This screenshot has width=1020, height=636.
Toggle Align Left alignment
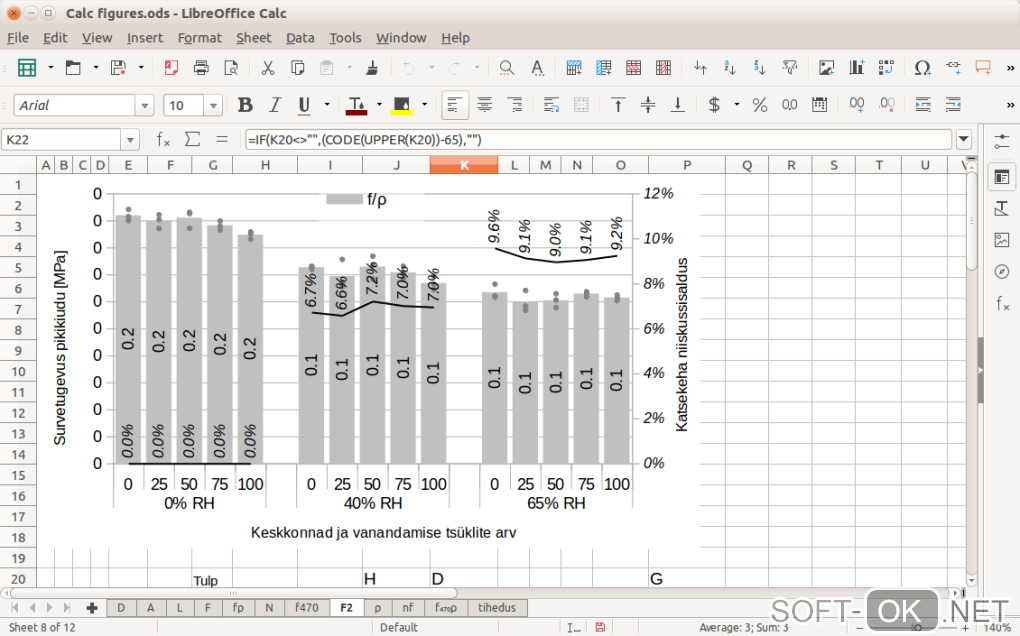pos(455,105)
